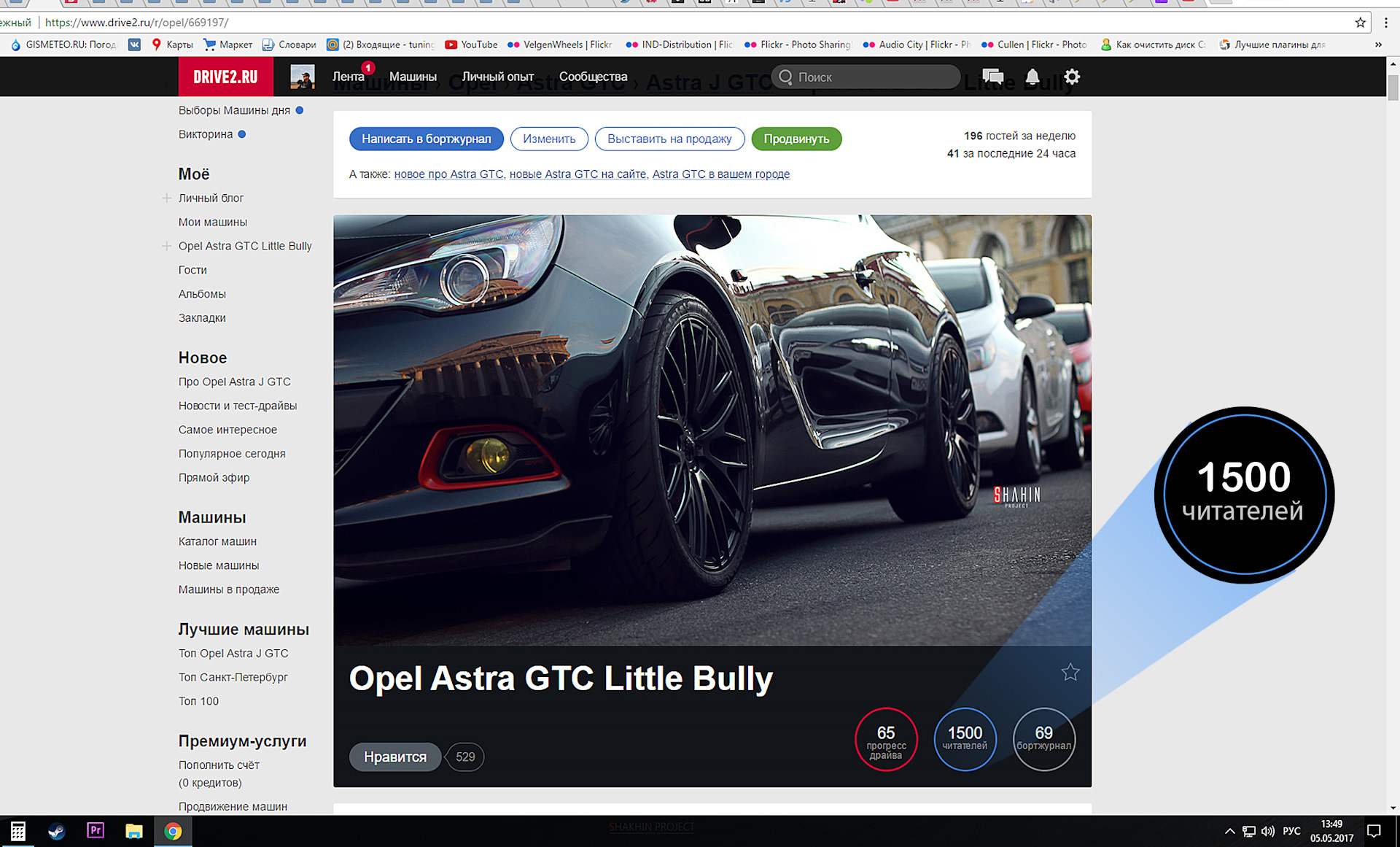Open the Машины top menu item
This screenshot has width=1400, height=847.
(x=413, y=77)
